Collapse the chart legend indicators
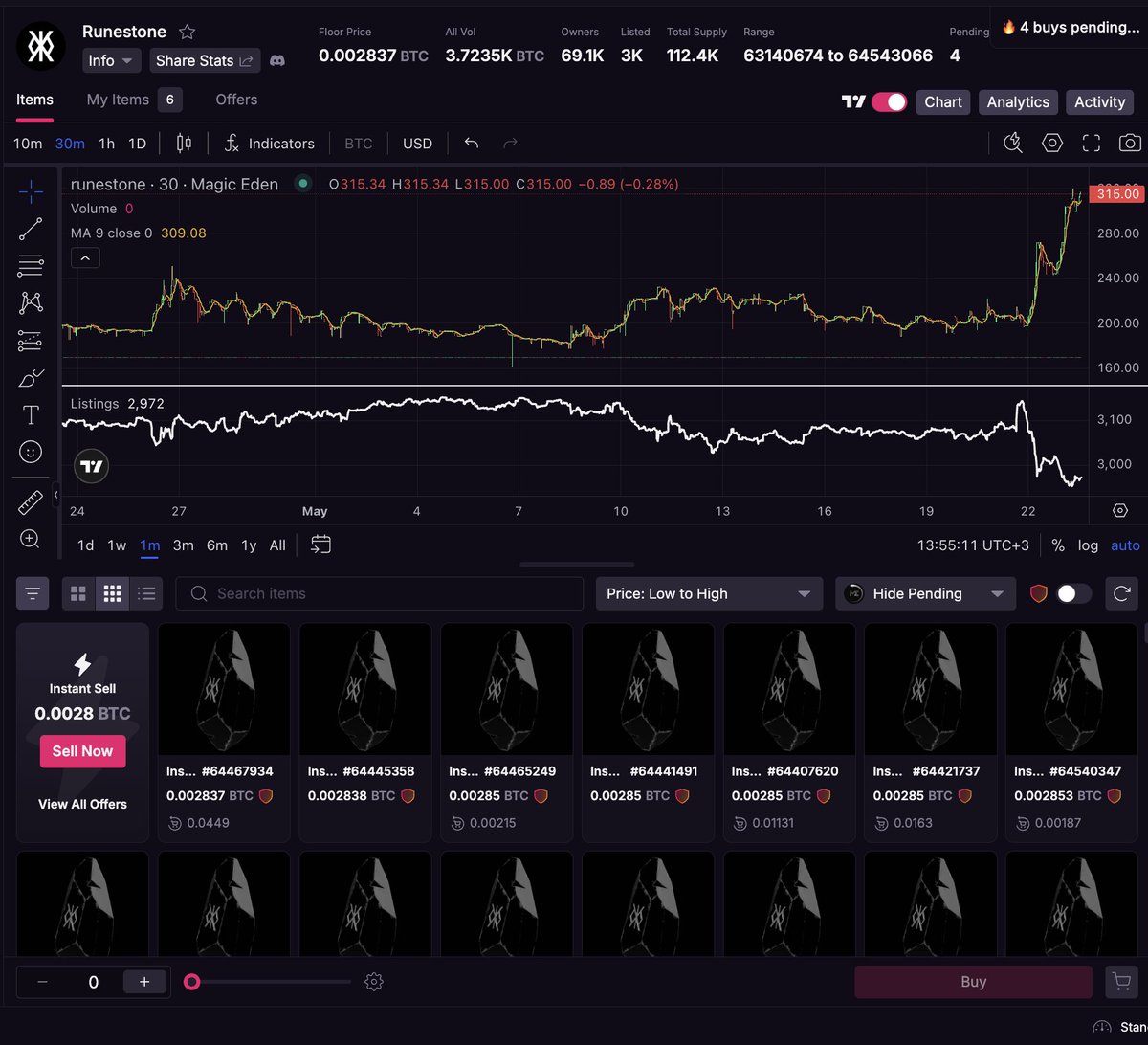Image resolution: width=1148 pixels, height=1045 pixels. point(85,257)
